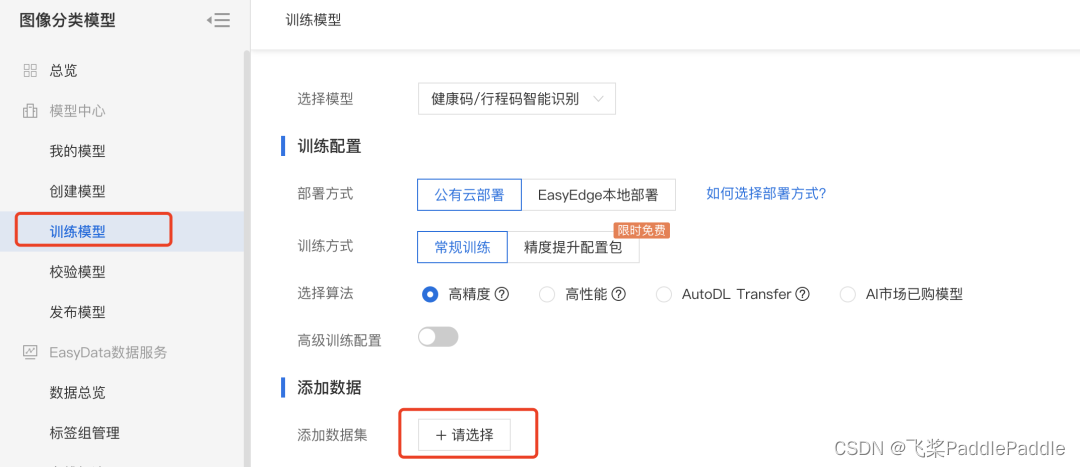Click the 限时免费 orange badge
1080x467 pixels.
point(641,230)
